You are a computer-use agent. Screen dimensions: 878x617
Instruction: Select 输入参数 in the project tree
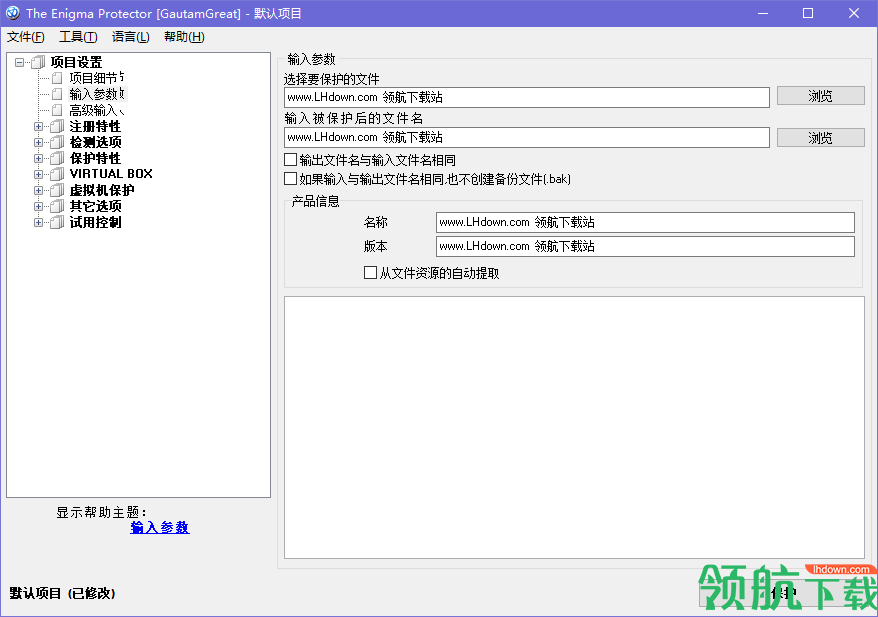pos(98,94)
